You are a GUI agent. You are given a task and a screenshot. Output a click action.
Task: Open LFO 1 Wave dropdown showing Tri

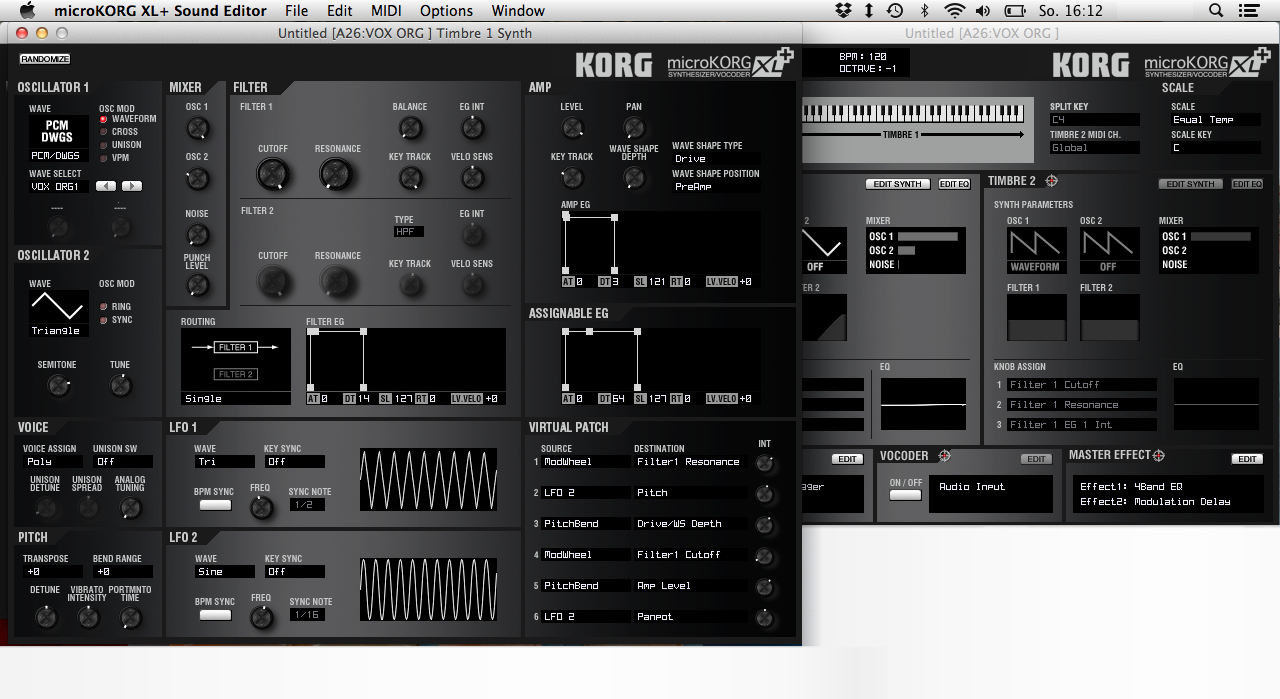pyautogui.click(x=225, y=462)
